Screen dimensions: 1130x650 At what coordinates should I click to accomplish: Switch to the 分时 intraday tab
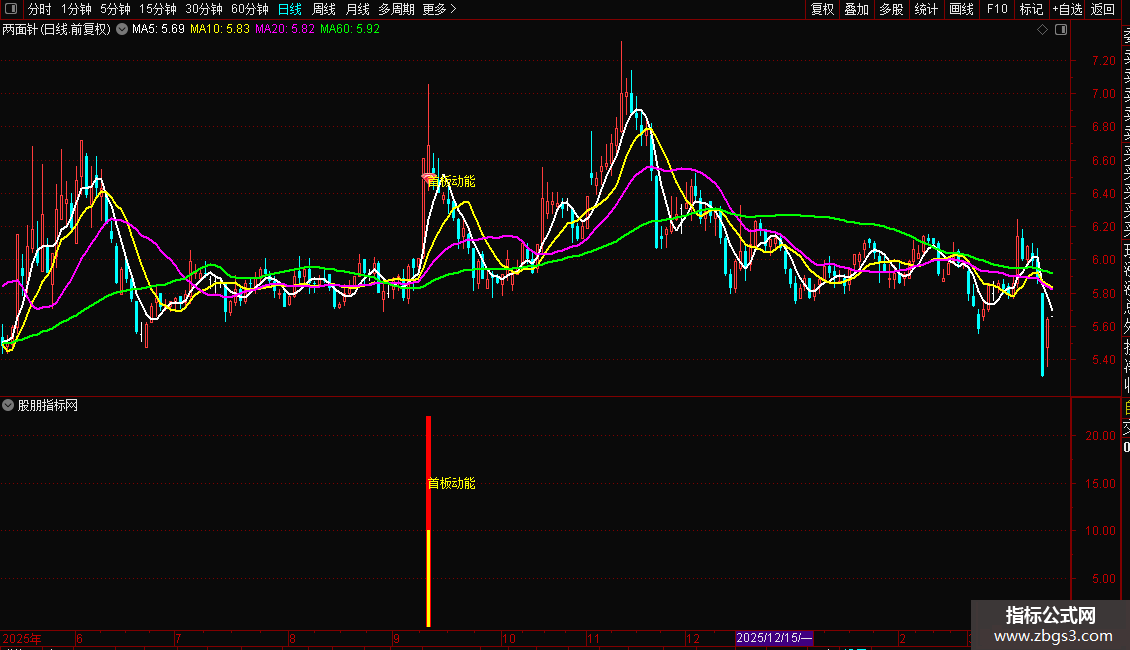39,9
